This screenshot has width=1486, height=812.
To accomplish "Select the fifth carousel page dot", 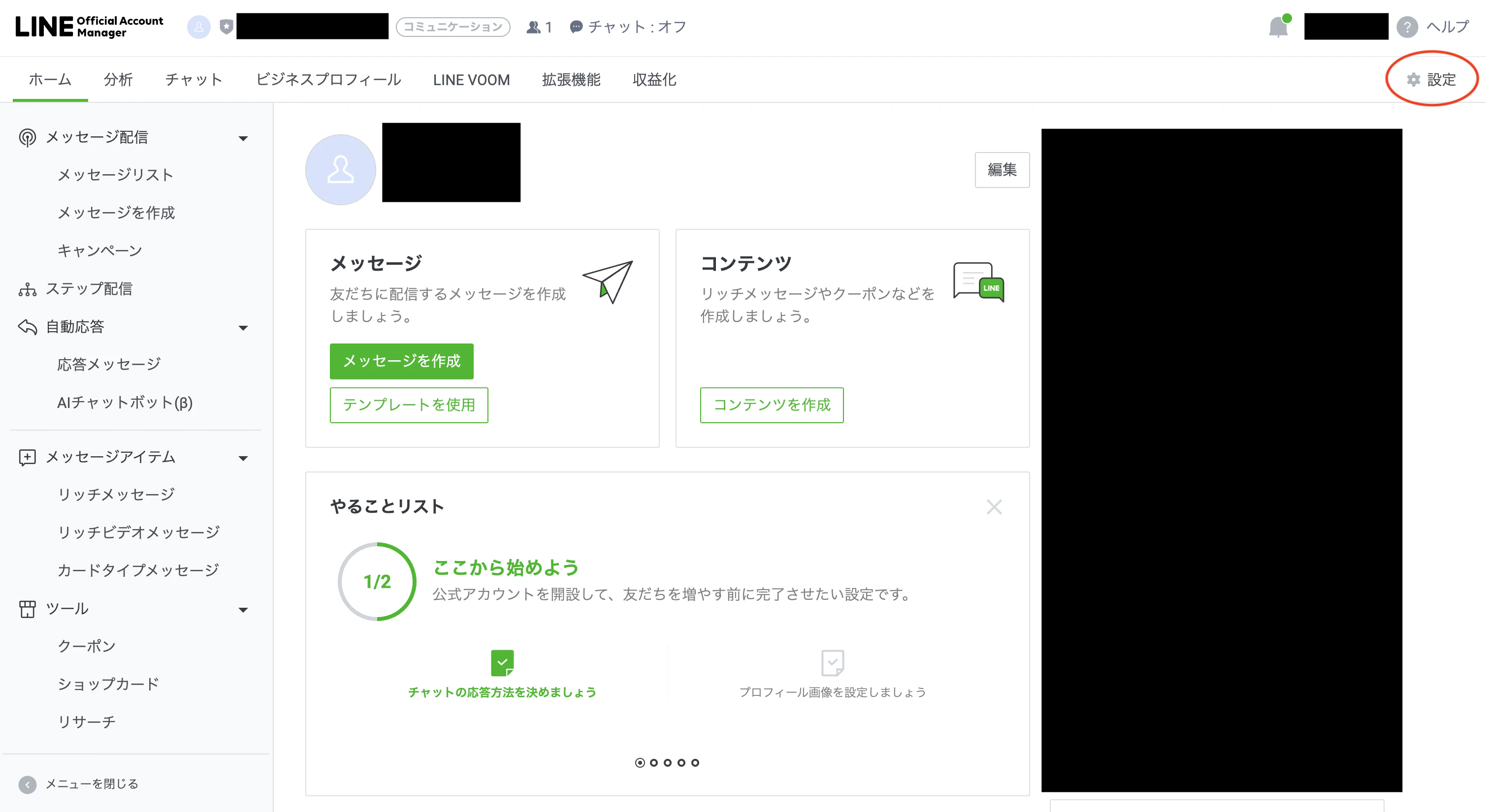I will point(695,762).
